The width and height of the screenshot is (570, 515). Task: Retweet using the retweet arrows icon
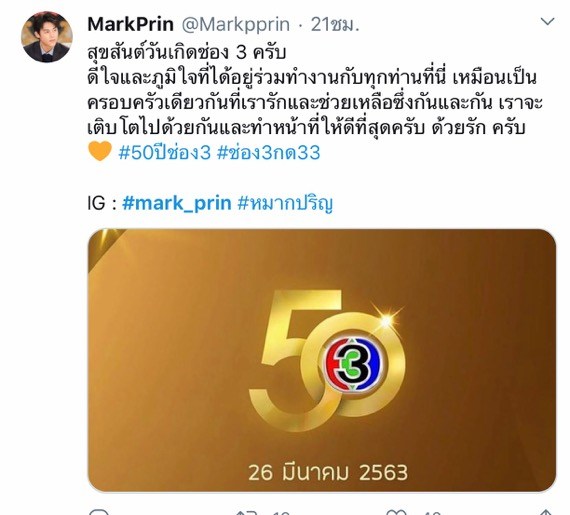[x=247, y=512]
